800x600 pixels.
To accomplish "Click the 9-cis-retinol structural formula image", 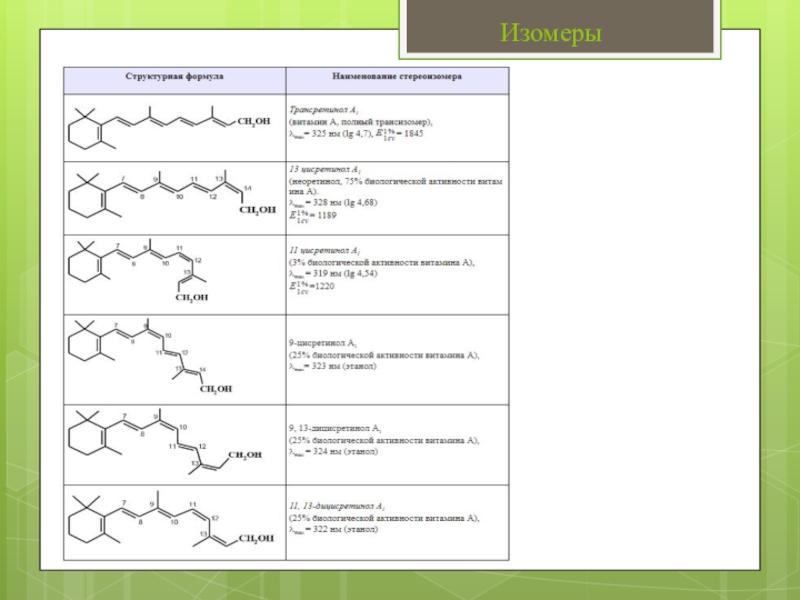I will (x=150, y=357).
